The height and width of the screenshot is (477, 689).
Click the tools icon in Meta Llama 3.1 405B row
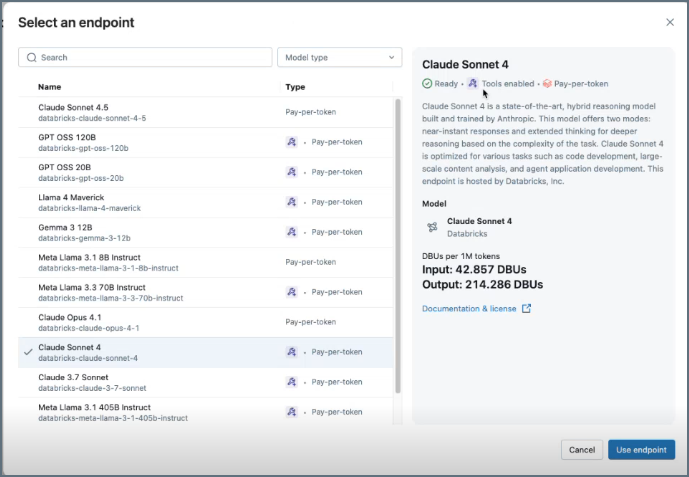tap(292, 412)
